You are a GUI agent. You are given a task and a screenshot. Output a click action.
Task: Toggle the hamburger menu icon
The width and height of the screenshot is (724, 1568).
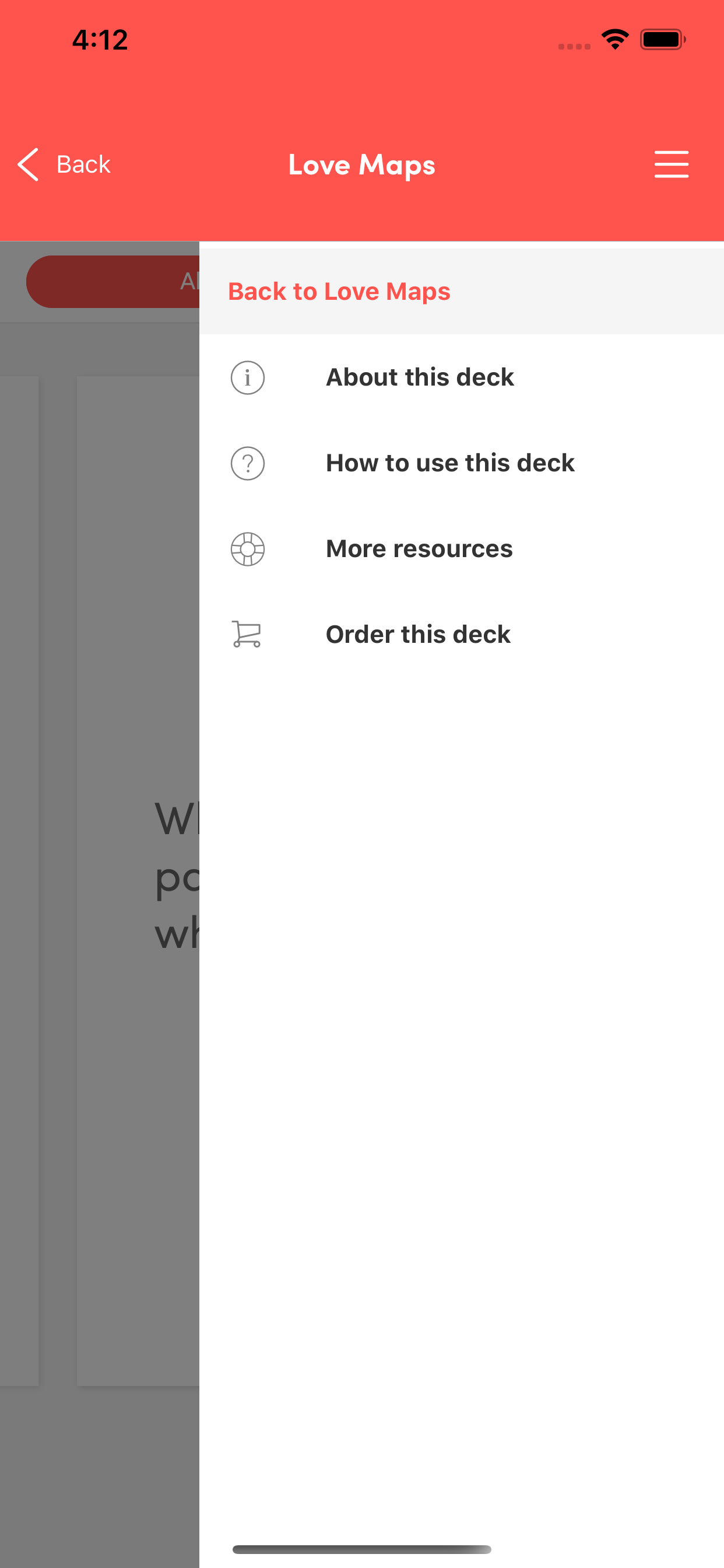(x=671, y=164)
